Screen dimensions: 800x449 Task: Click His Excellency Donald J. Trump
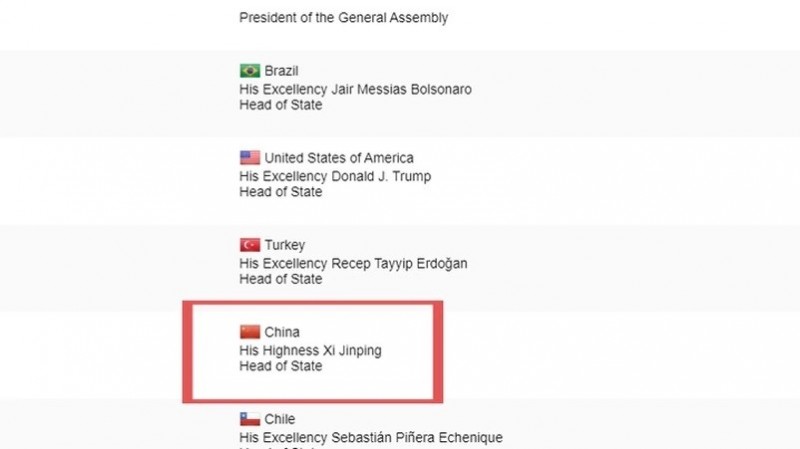pos(335,176)
